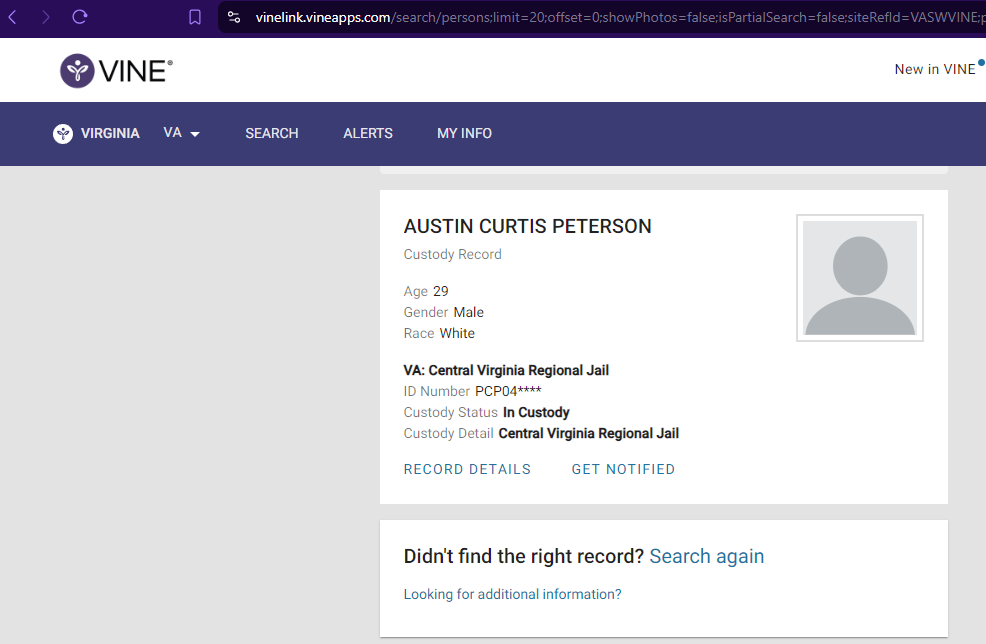The width and height of the screenshot is (986, 644).
Task: Open the MY INFO menu item
Action: click(x=464, y=133)
